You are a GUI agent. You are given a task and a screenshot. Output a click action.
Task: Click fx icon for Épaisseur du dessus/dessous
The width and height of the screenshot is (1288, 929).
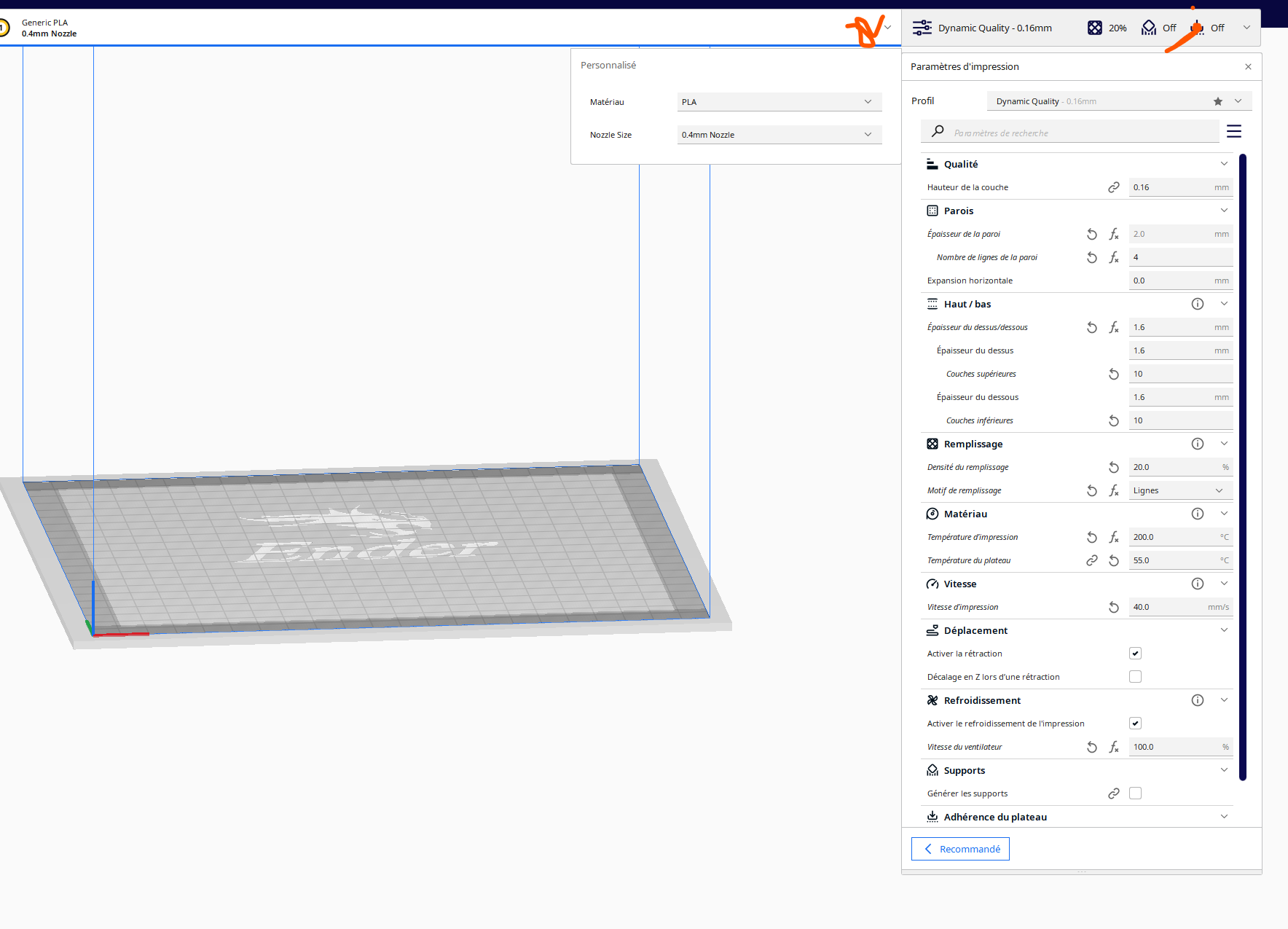1114,327
